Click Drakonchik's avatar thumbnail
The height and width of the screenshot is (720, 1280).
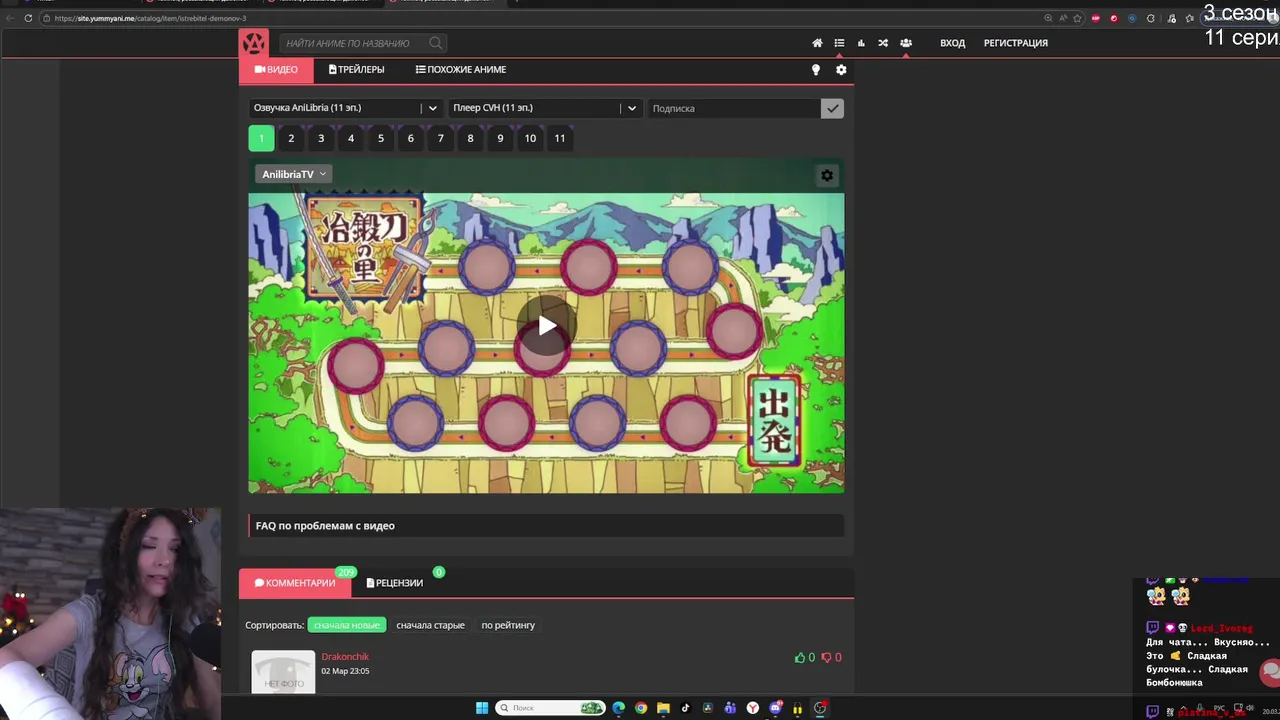tap(283, 671)
